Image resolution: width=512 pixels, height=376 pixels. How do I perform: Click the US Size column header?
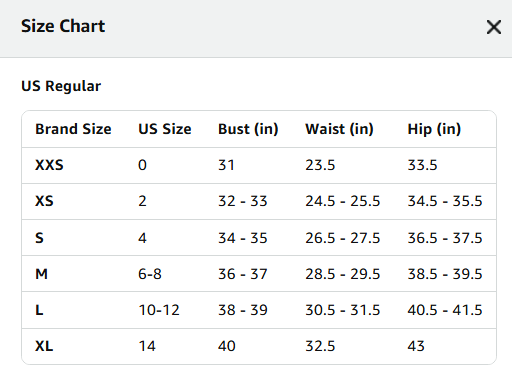click(x=165, y=129)
